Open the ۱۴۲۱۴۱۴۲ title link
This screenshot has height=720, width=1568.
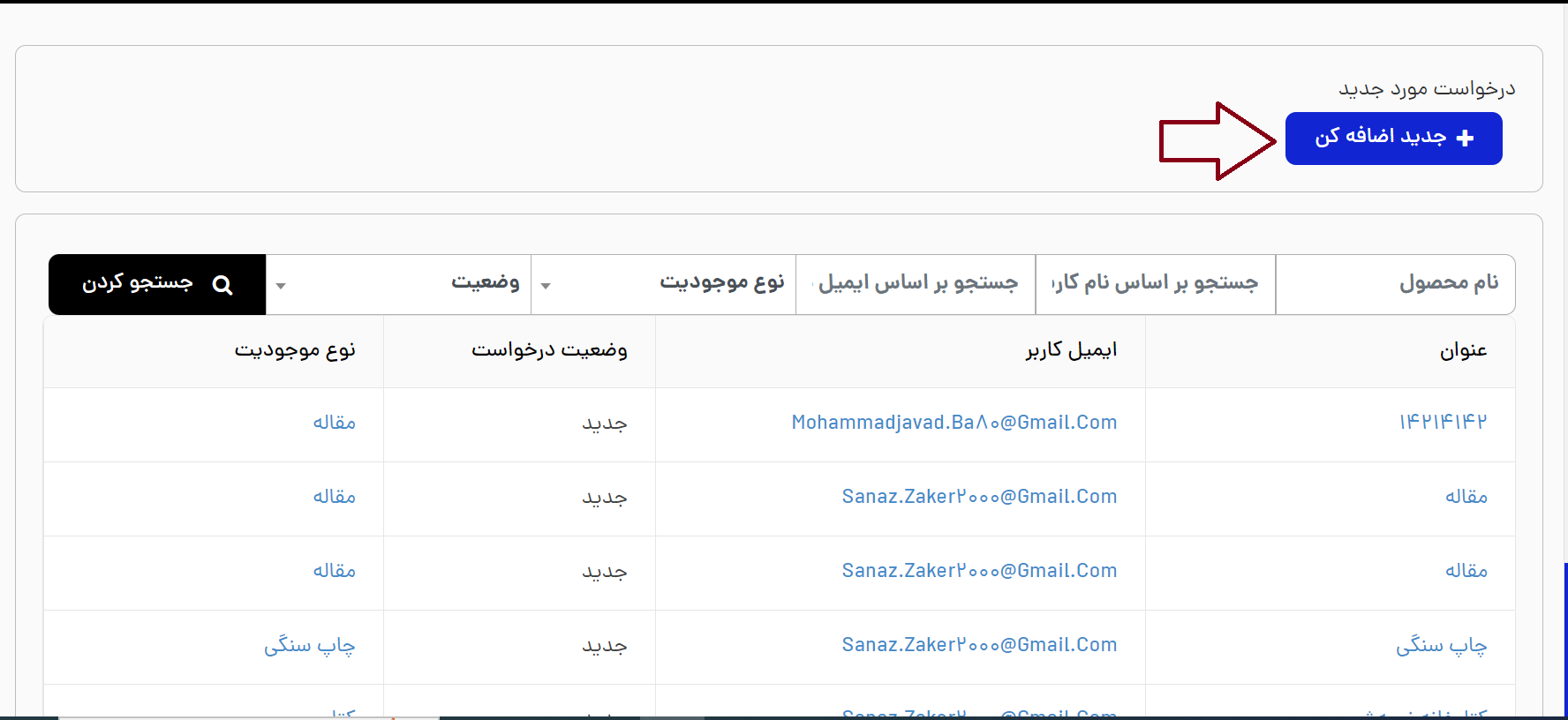point(1443,423)
